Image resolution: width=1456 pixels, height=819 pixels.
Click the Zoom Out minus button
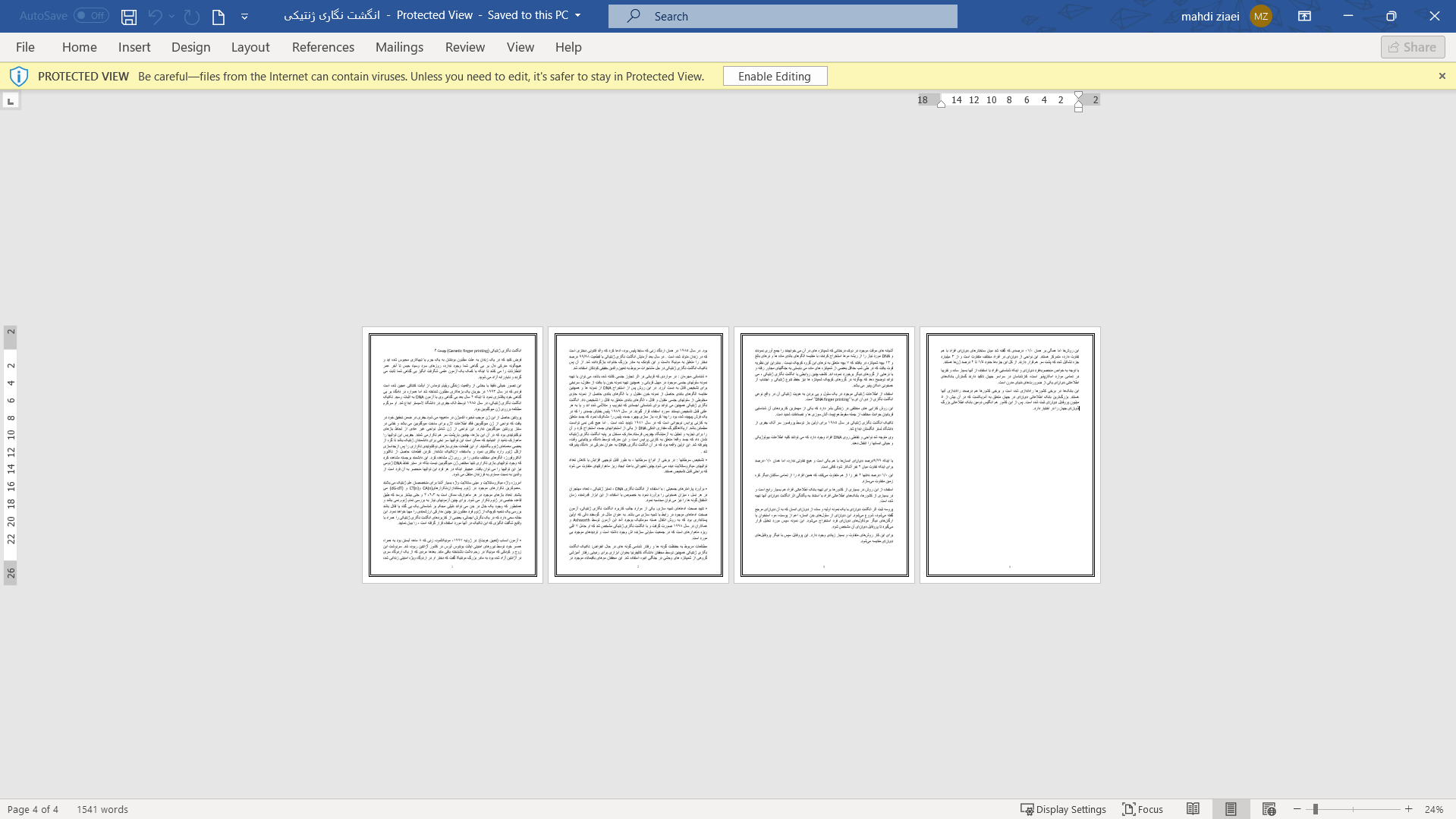coord(1297,809)
